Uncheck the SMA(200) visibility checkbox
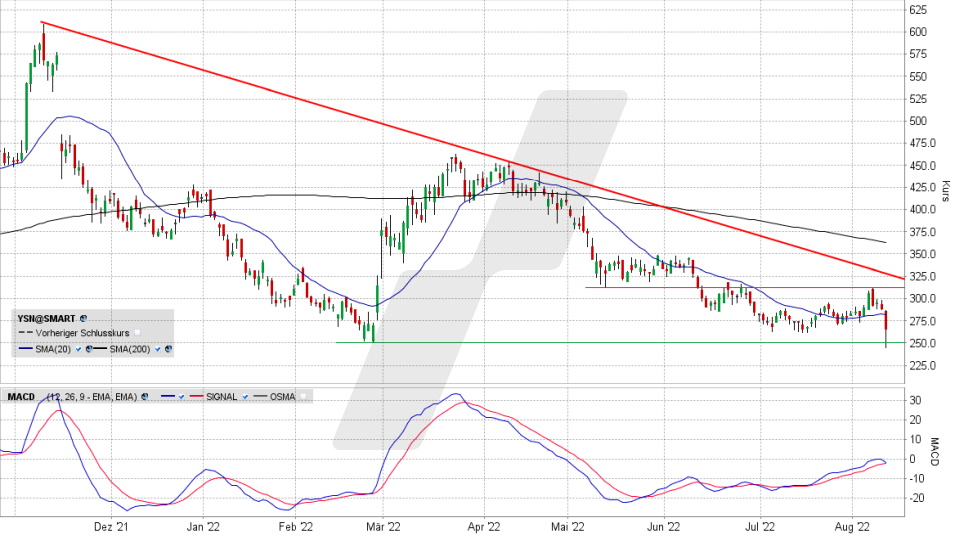960x540 pixels. [x=157, y=348]
